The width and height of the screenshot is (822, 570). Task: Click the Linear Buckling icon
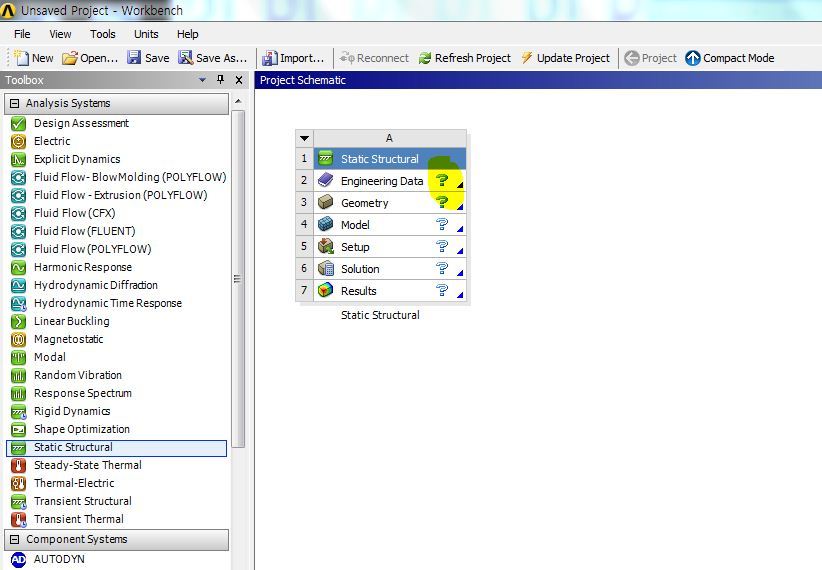(18, 321)
